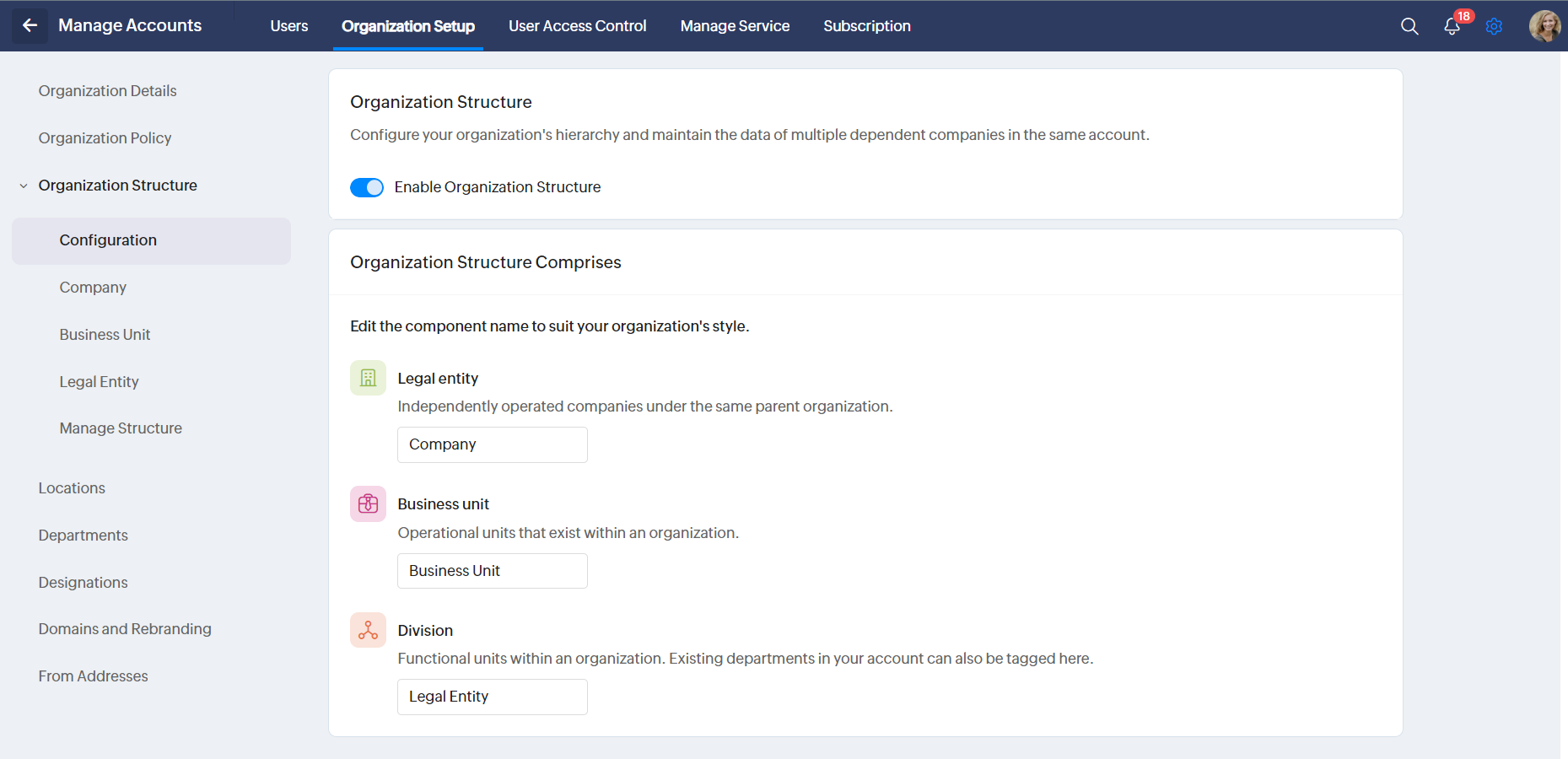The height and width of the screenshot is (759, 1568).
Task: Open the user profile avatar
Action: (x=1544, y=26)
